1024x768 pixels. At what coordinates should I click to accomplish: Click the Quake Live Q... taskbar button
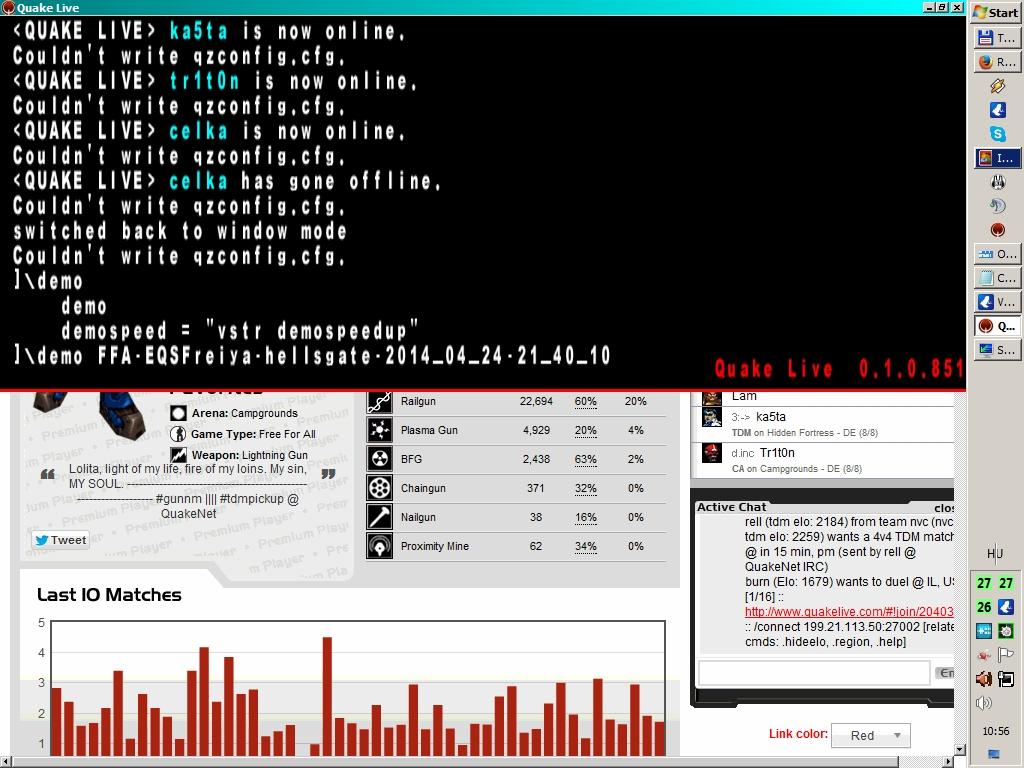click(997, 326)
